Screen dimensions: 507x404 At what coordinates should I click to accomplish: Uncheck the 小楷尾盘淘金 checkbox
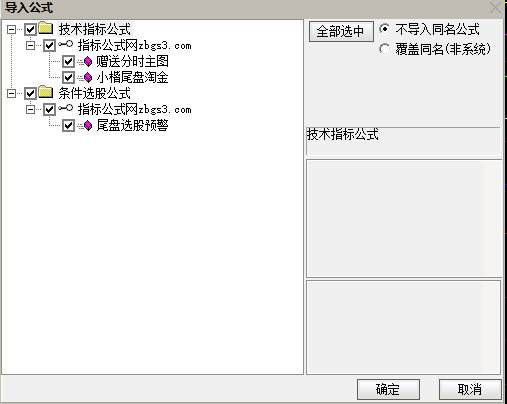tap(68, 77)
